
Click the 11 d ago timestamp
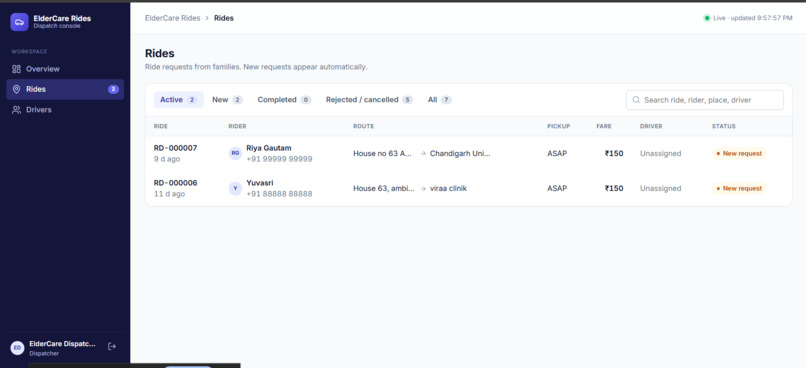169,194
